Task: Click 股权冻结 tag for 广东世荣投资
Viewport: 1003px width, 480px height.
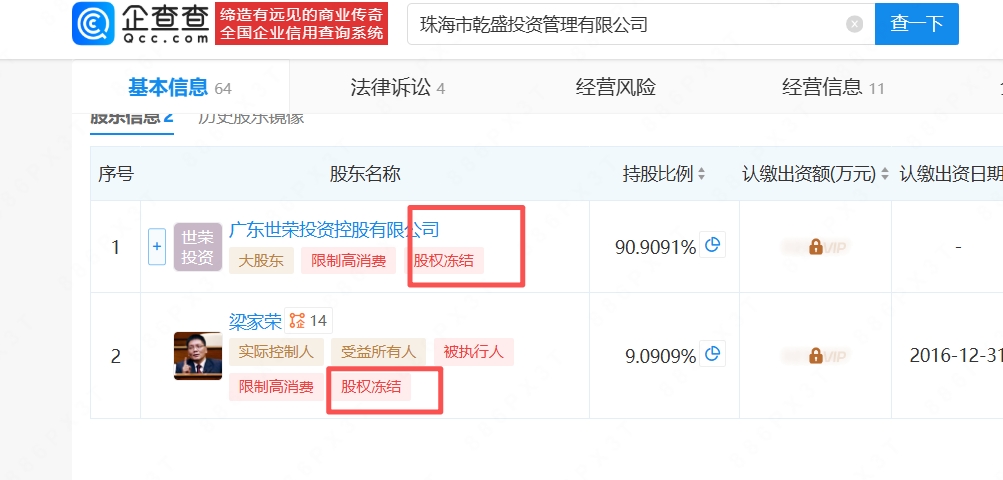Action: point(443,260)
